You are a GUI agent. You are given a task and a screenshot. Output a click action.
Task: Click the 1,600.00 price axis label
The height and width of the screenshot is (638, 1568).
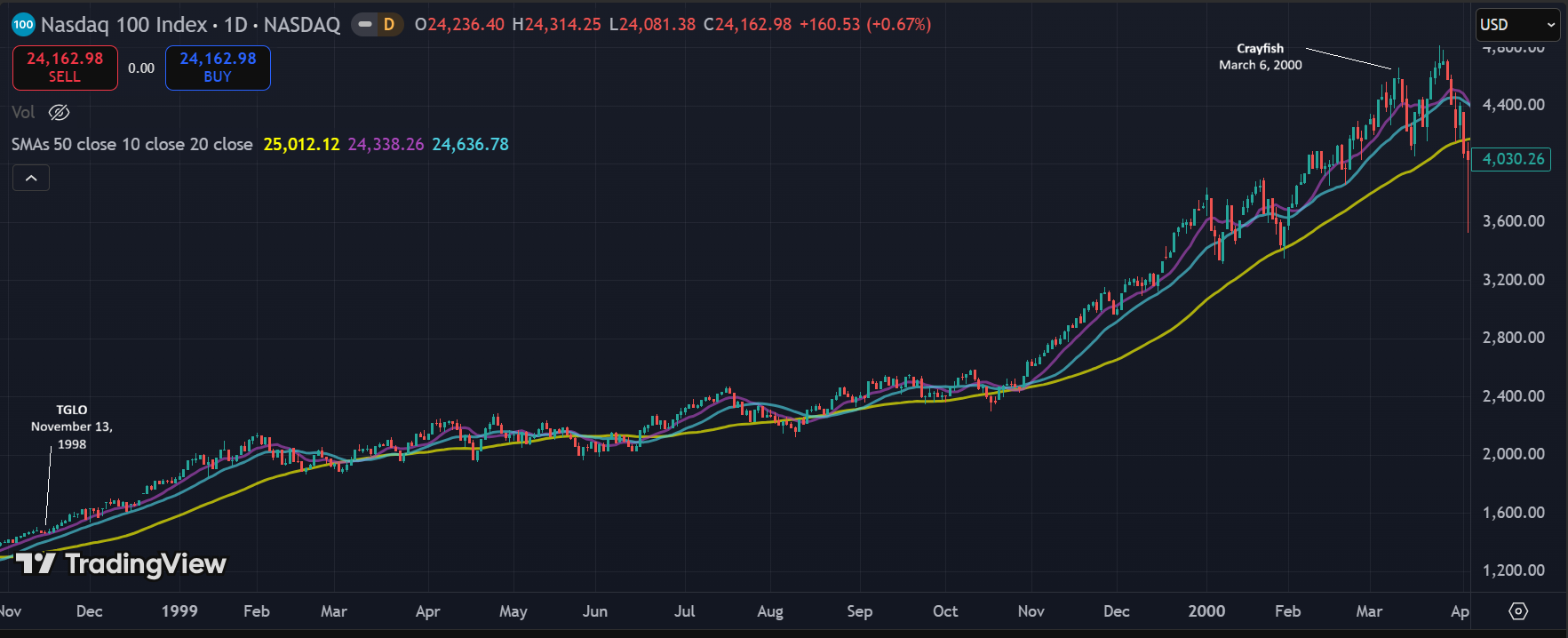1513,513
